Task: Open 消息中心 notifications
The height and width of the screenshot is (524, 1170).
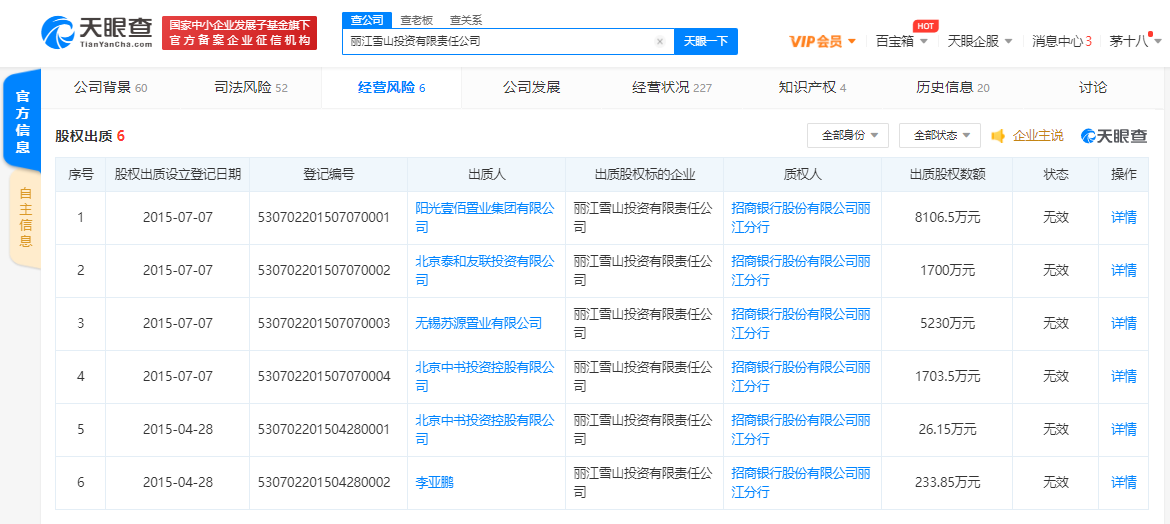Action: (1062, 41)
